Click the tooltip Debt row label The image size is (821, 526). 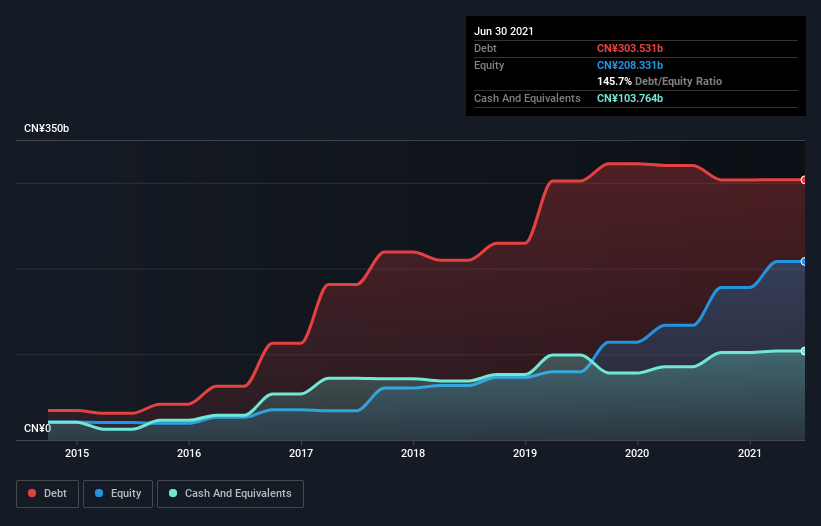pos(485,48)
